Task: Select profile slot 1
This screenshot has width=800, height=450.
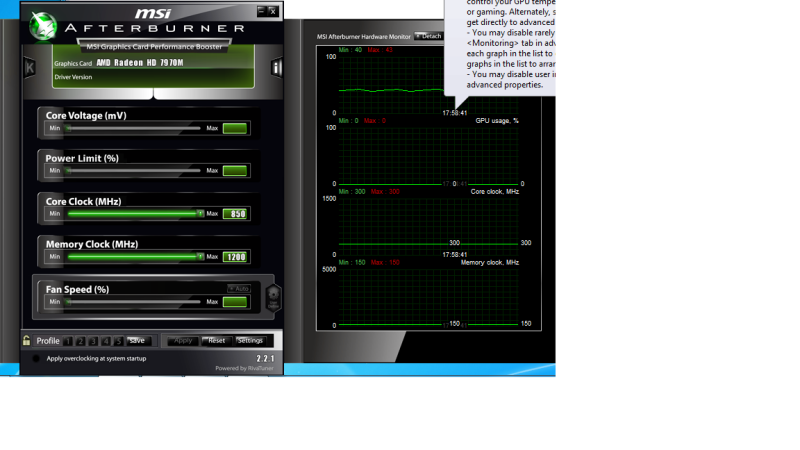Action: pyautogui.click(x=68, y=341)
